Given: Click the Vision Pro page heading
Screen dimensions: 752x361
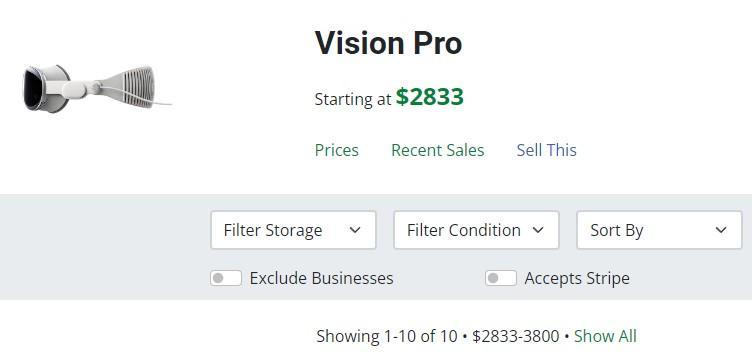Looking at the screenshot, I should coord(388,43).
